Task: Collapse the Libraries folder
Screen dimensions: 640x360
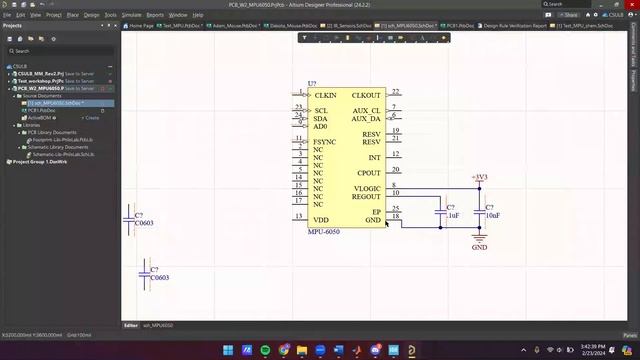Action: pyautogui.click(x=14, y=125)
